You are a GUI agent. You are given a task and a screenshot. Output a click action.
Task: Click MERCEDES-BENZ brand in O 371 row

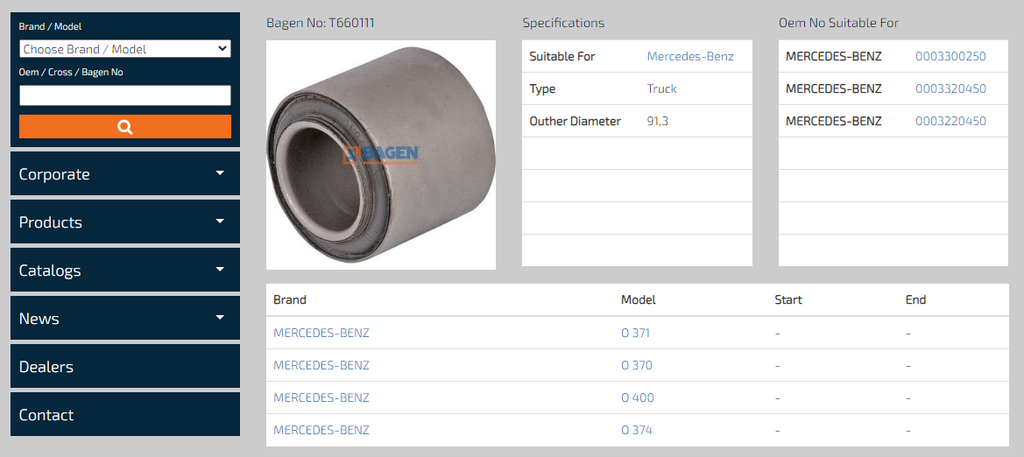[x=321, y=333]
